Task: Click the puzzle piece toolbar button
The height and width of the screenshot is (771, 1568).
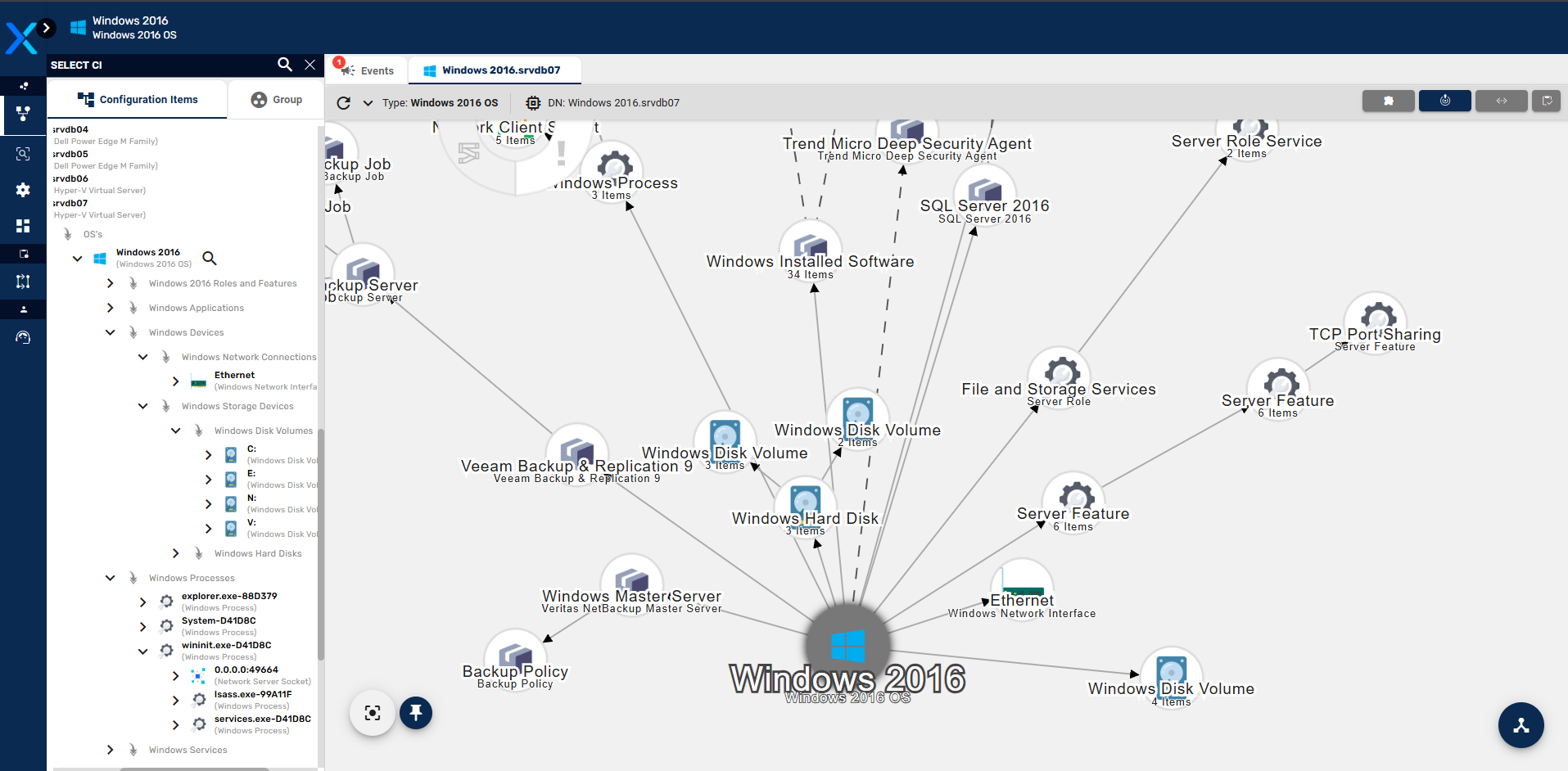Action: 1388,101
